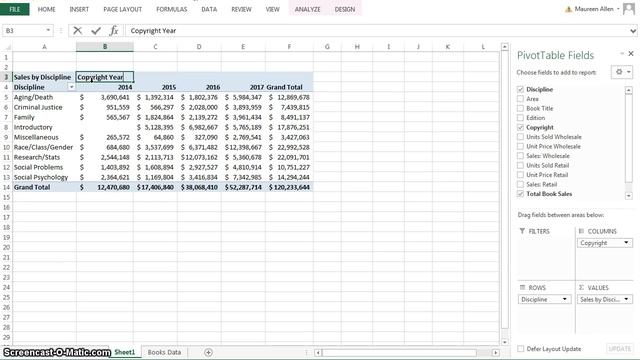Open the DESIGN PivotTable tab
The image size is (640, 360).
tap(345, 9)
